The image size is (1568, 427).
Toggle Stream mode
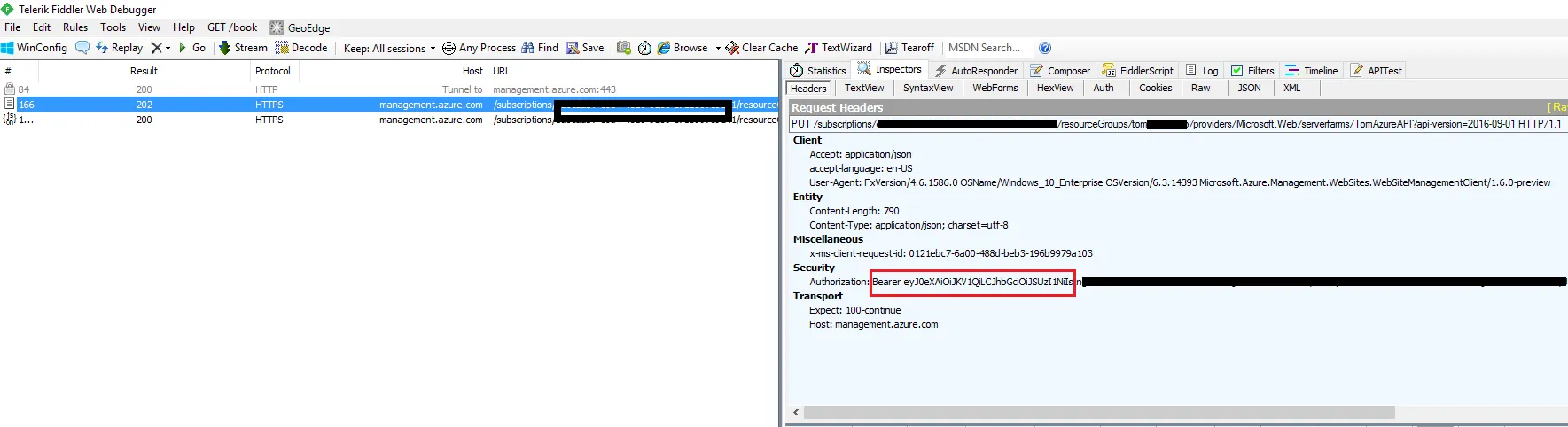[x=243, y=48]
